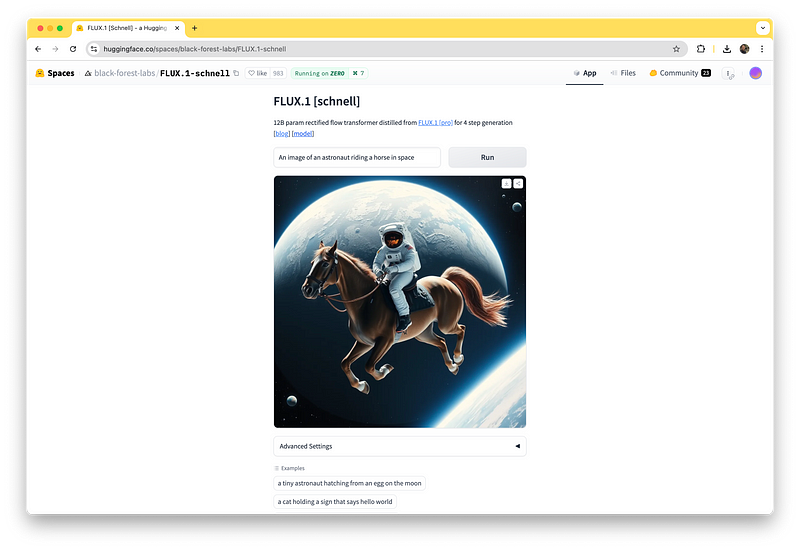Expand the tab search chevron
Screen dimensions: 800x550
[763, 28]
